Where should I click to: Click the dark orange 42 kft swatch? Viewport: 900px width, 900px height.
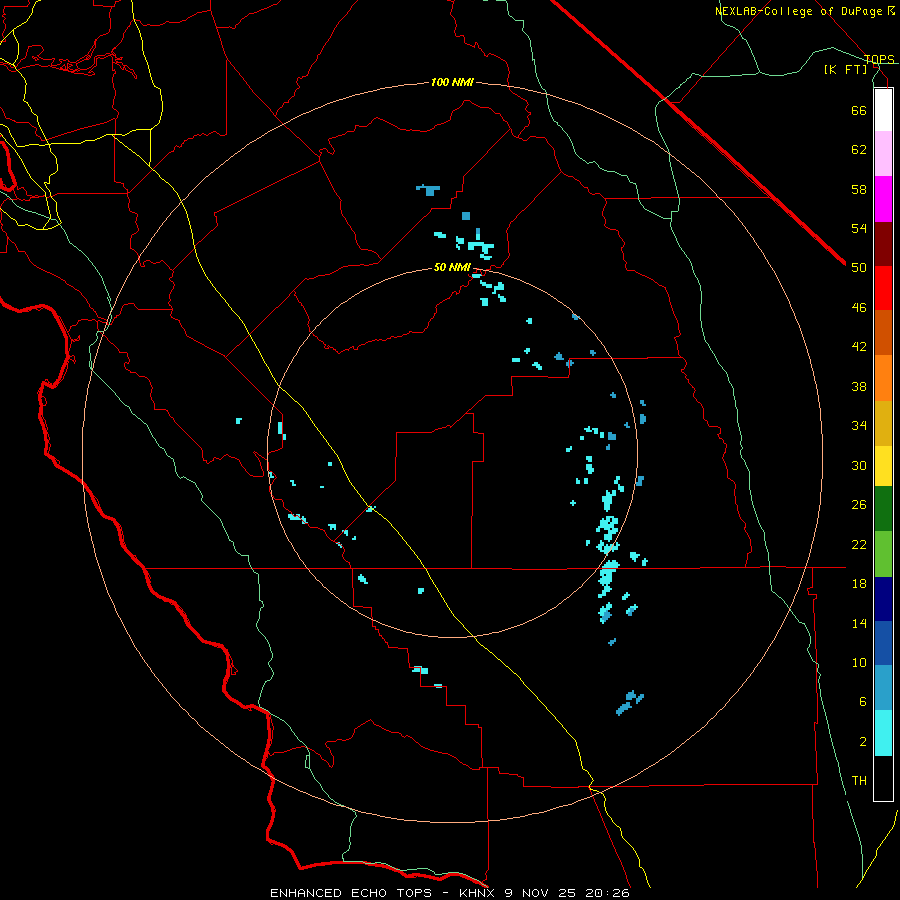click(883, 333)
